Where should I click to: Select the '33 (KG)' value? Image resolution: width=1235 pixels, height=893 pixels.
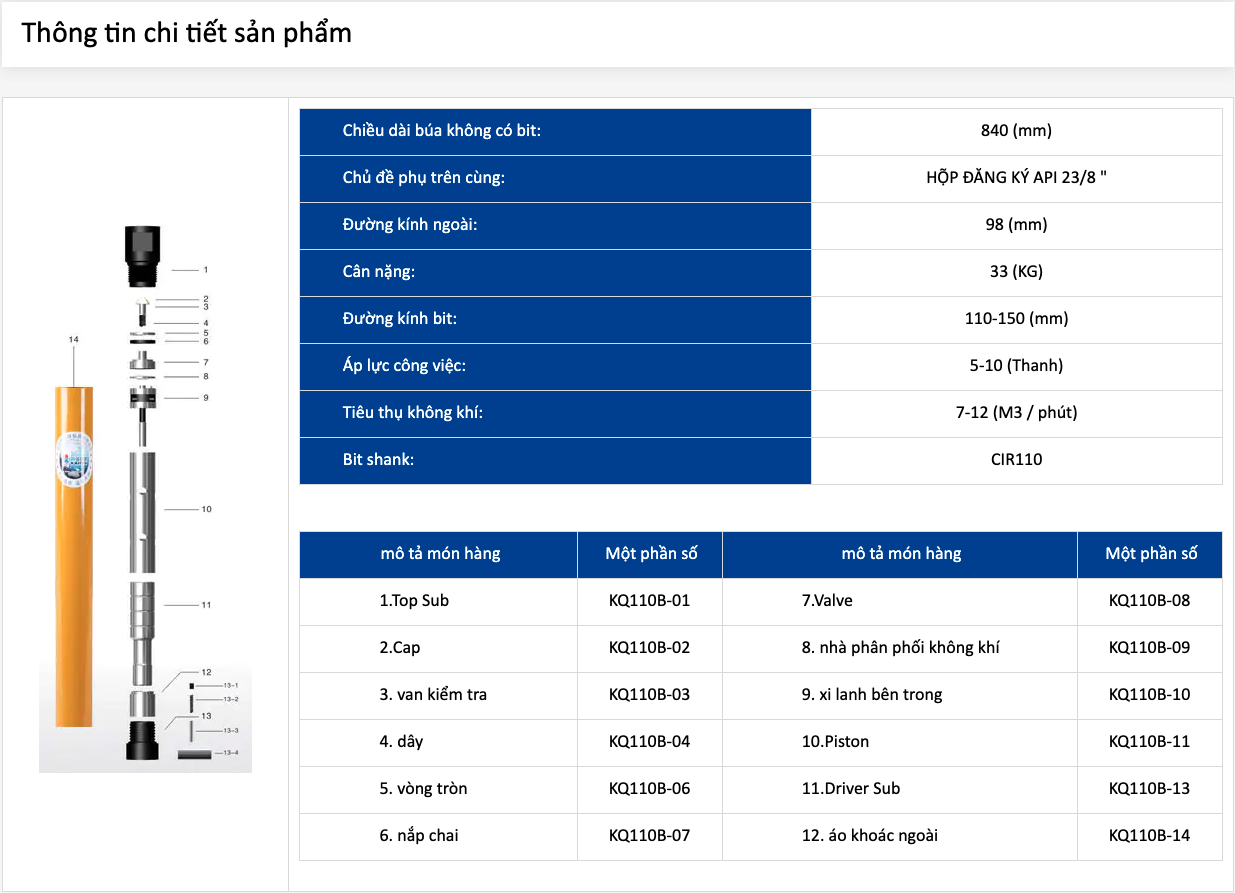1016,272
